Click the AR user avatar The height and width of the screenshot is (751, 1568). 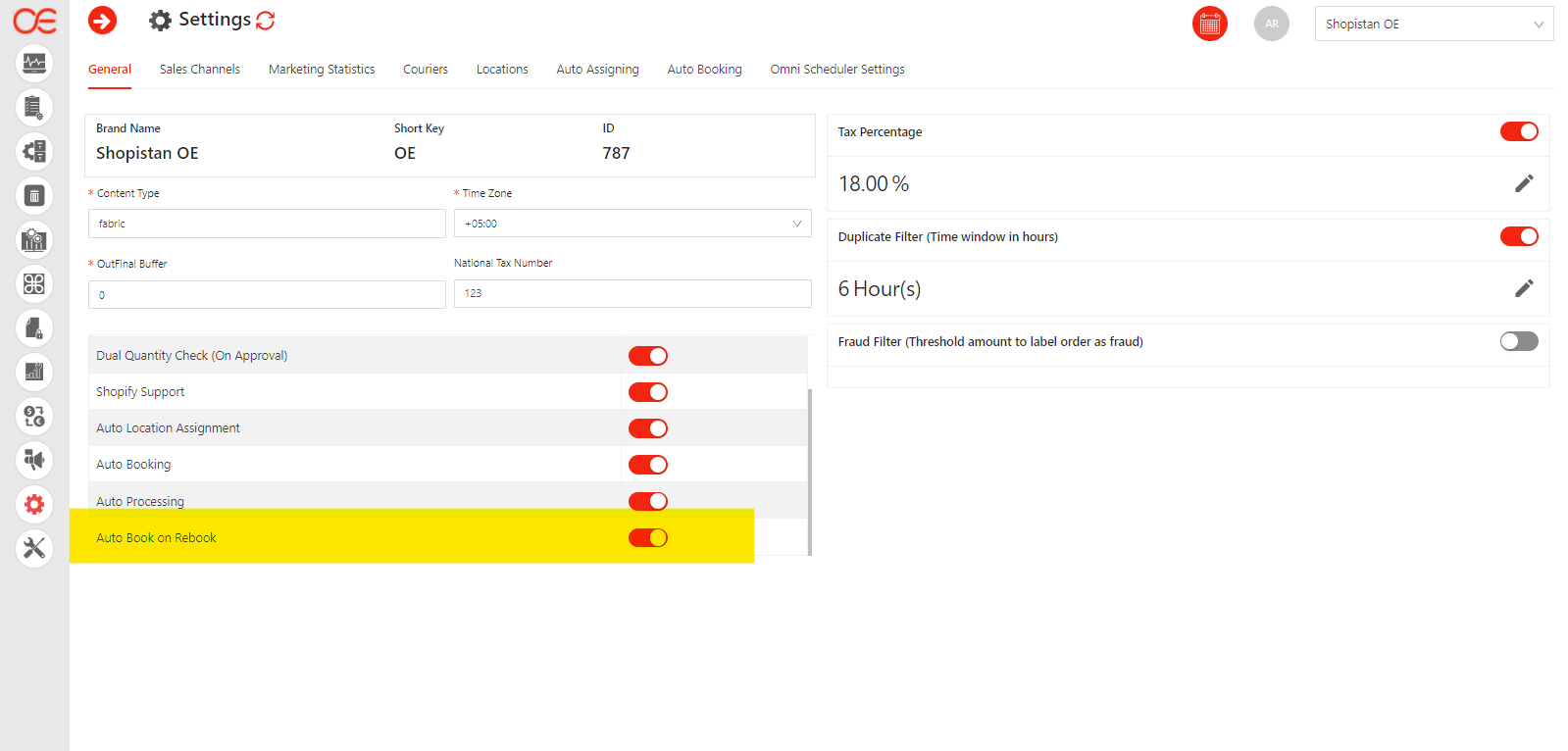click(1271, 24)
